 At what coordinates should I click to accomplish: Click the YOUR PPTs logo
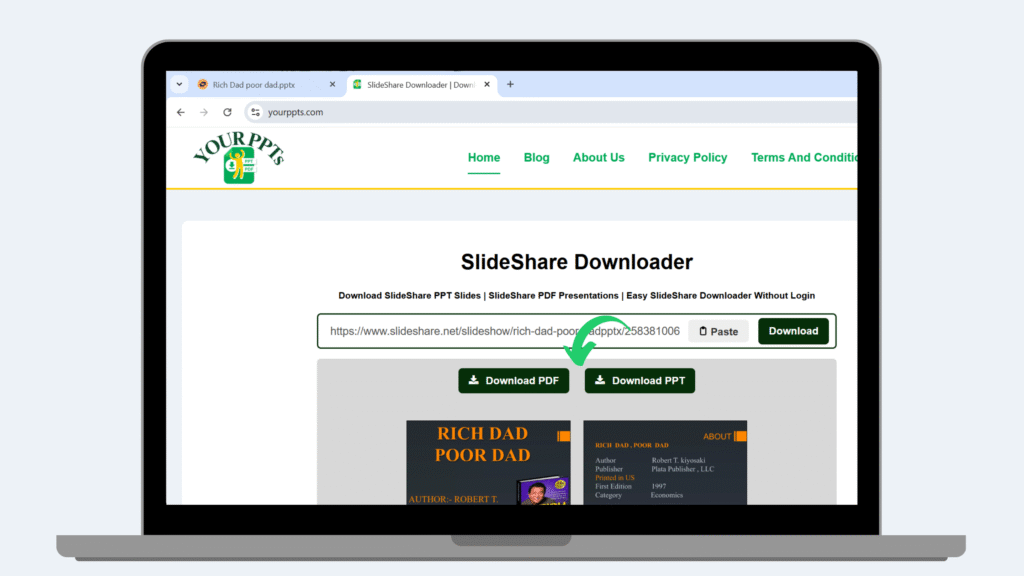(x=239, y=157)
